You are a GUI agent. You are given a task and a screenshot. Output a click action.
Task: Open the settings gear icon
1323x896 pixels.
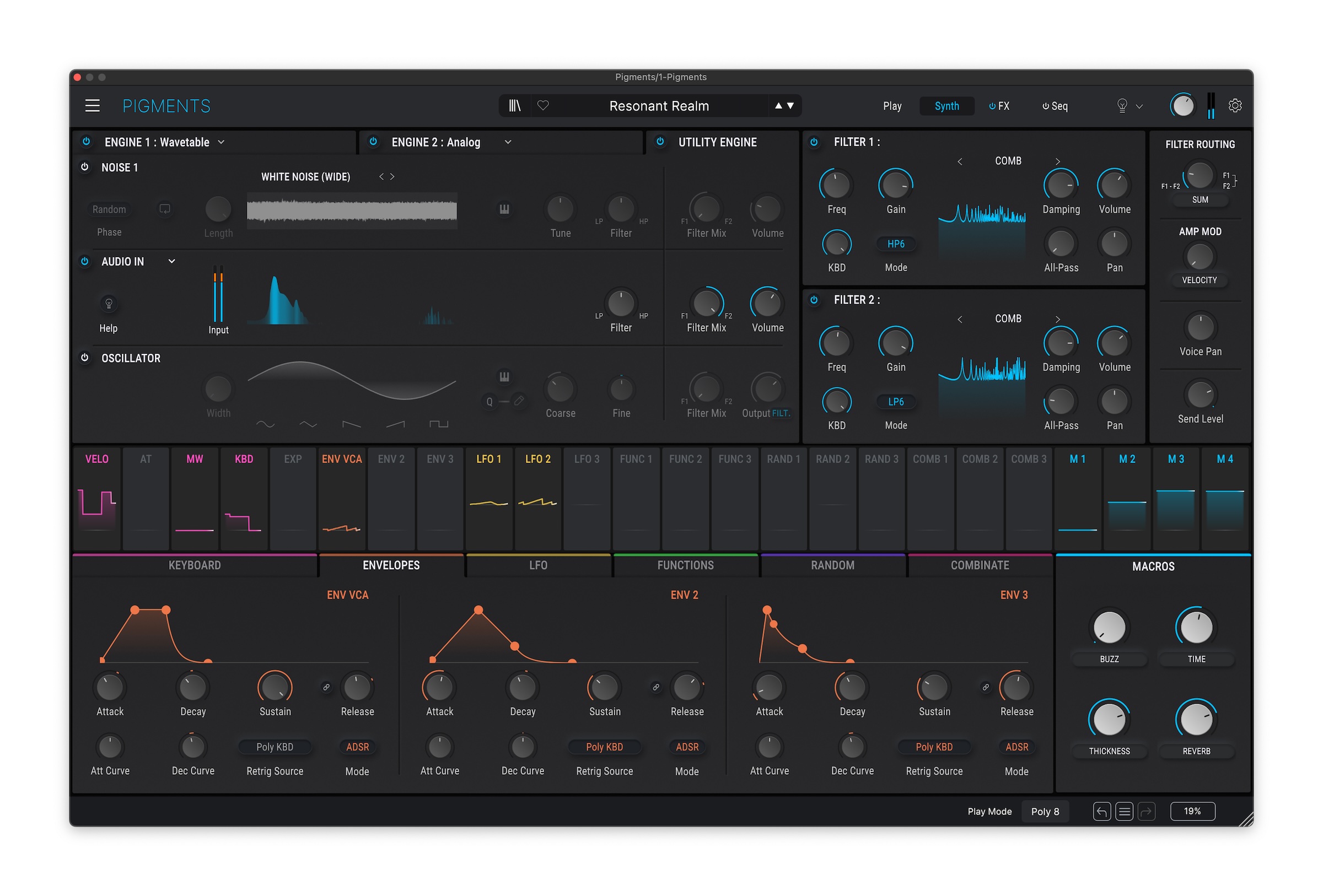point(1235,106)
